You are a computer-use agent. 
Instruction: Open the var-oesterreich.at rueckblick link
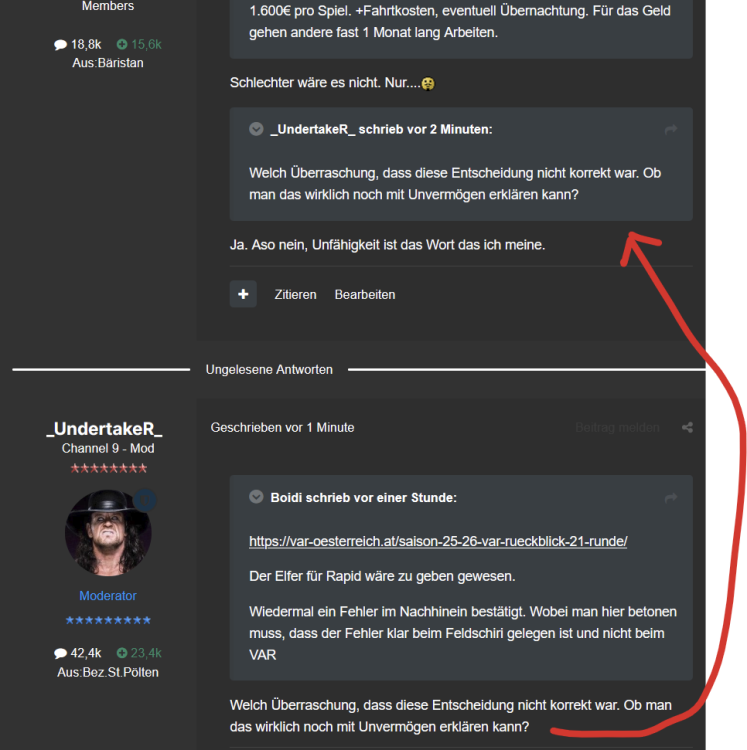438,541
